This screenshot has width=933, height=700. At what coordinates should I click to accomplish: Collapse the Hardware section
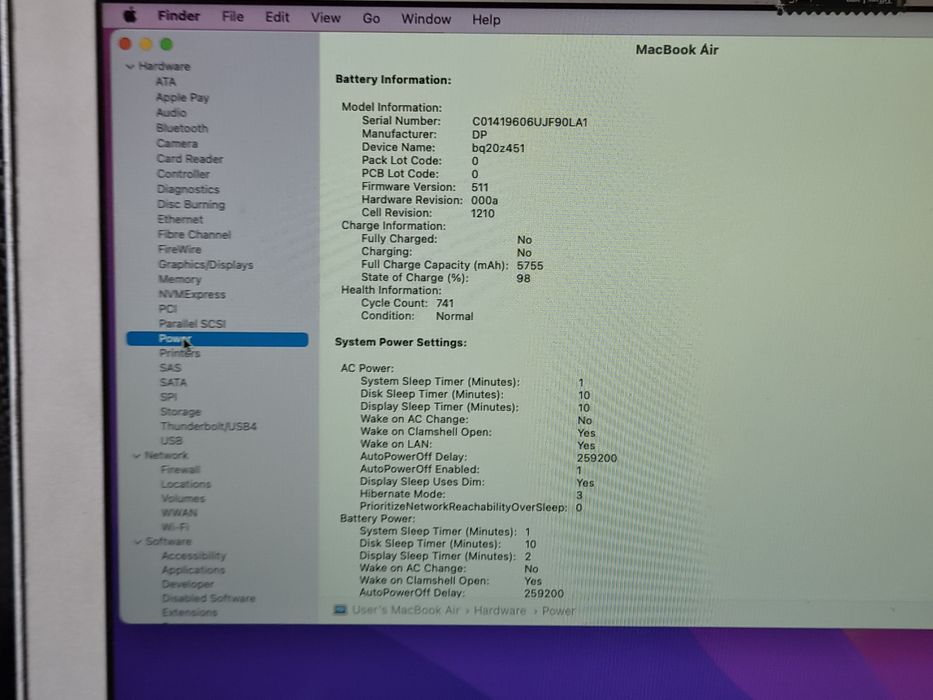coord(130,66)
